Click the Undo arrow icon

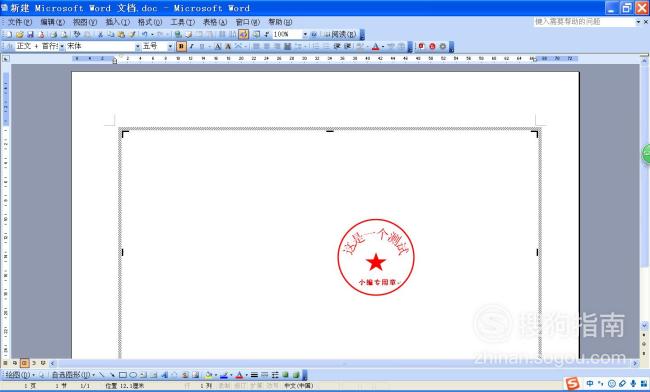pyautogui.click(x=144, y=34)
